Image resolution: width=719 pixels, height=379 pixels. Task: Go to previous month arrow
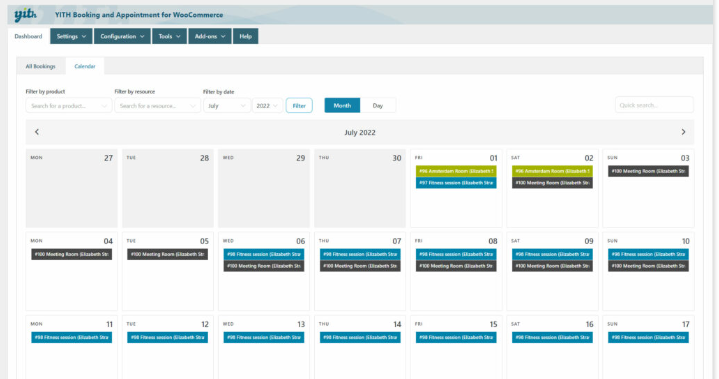[37, 132]
